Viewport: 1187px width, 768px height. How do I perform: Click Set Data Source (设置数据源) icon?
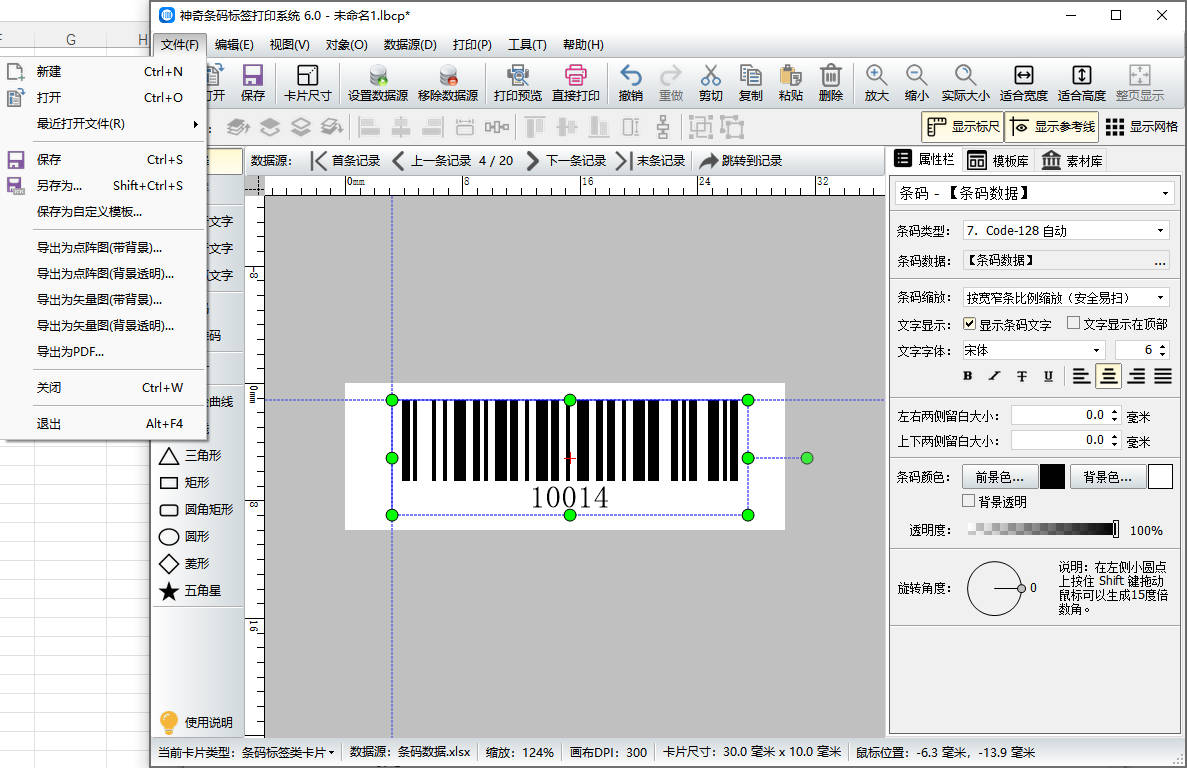coord(378,82)
